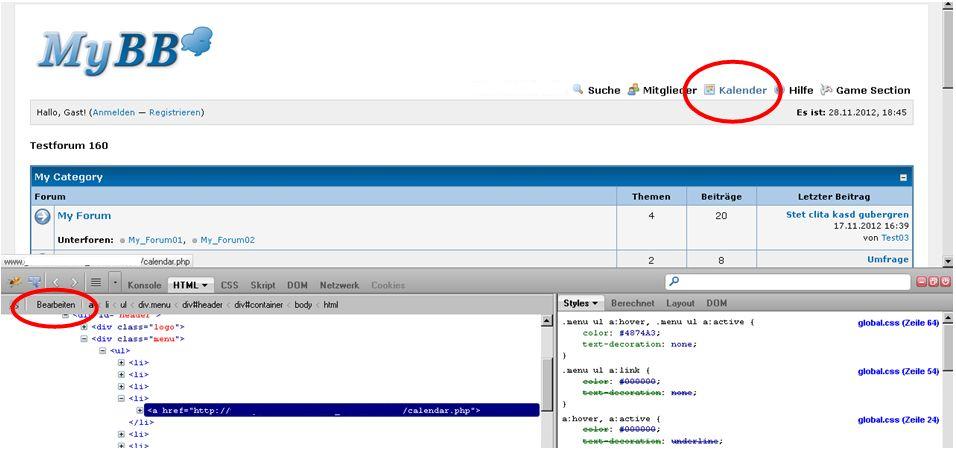Click the Suche menu link
956x449 pixels.
click(x=604, y=90)
